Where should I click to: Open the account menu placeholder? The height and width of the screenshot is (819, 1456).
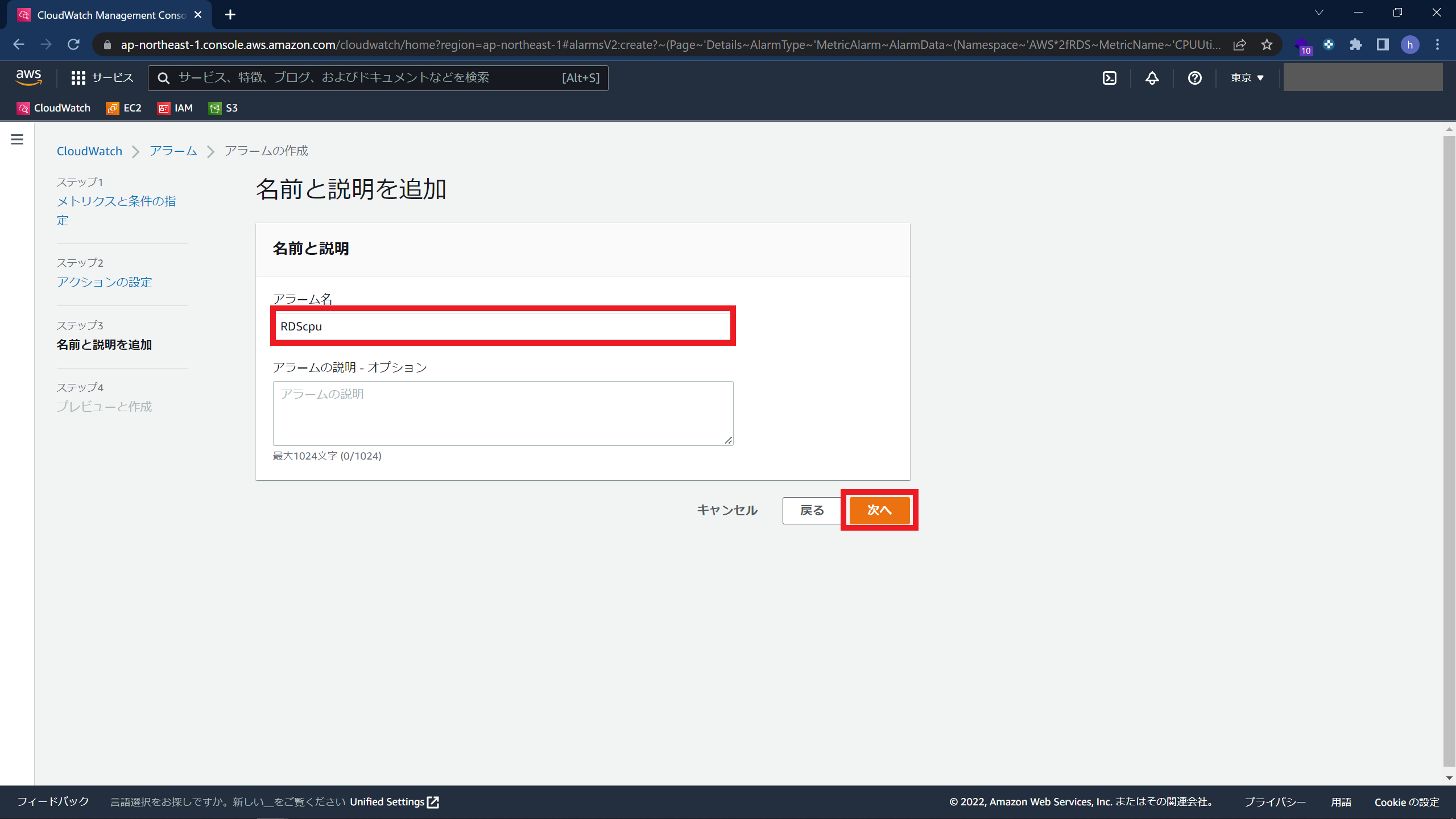click(x=1363, y=77)
